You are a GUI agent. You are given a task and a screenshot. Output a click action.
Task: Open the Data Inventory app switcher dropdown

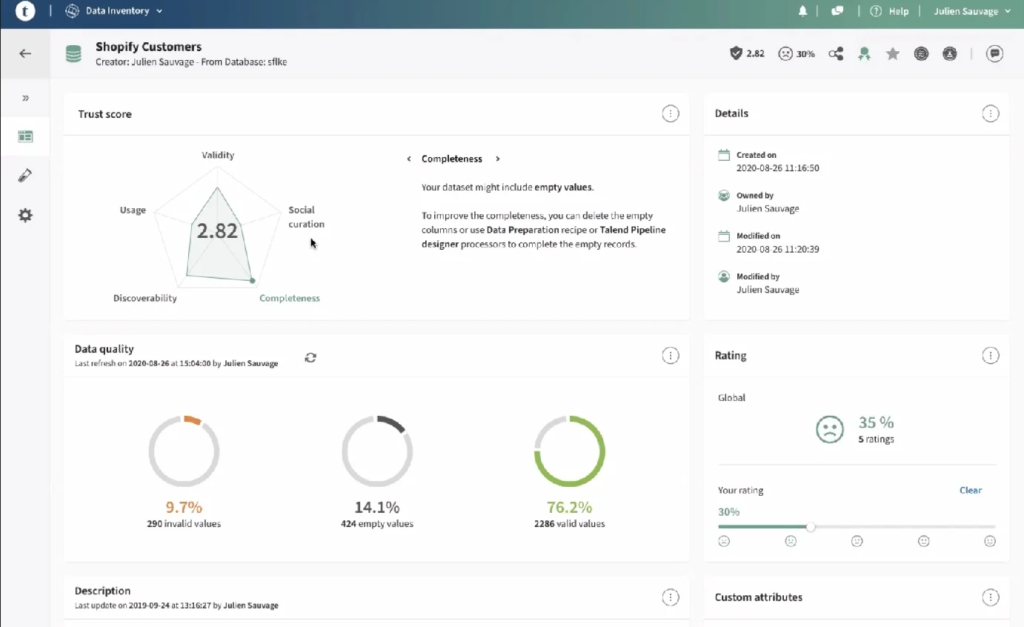coord(114,11)
